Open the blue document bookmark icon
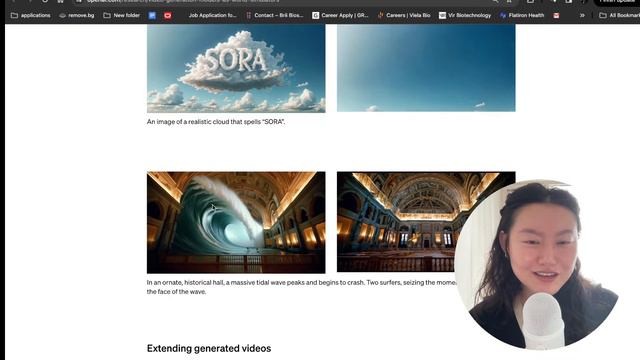This screenshot has height=360, width=640. pyautogui.click(x=152, y=16)
